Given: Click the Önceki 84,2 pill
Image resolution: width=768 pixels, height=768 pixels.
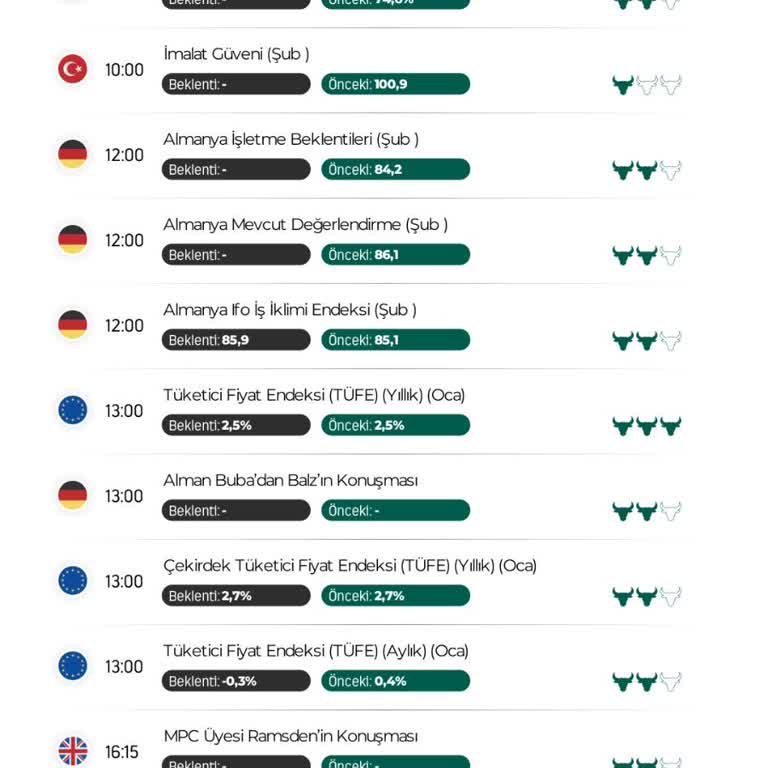Looking at the screenshot, I should coord(395,169).
